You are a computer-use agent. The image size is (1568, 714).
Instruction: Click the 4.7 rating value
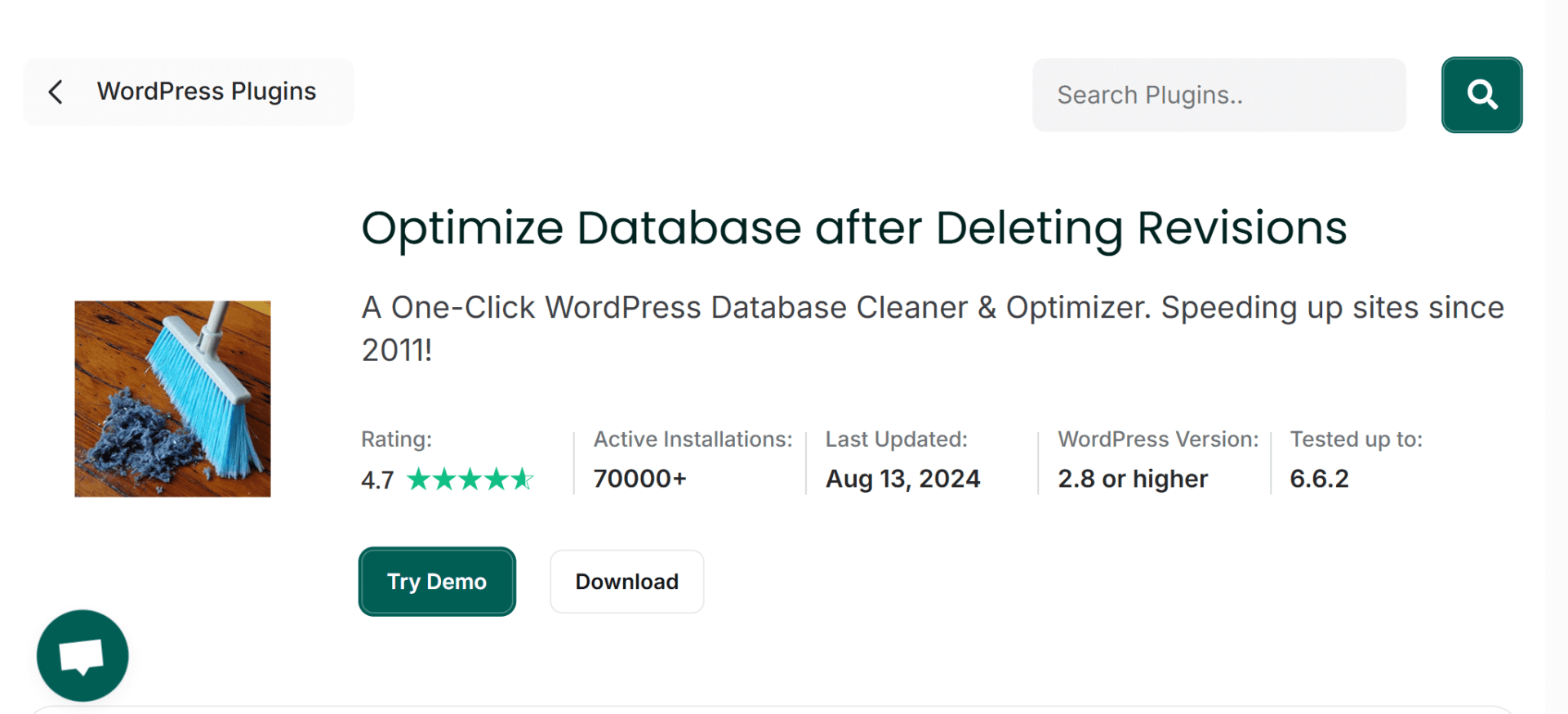(x=376, y=480)
